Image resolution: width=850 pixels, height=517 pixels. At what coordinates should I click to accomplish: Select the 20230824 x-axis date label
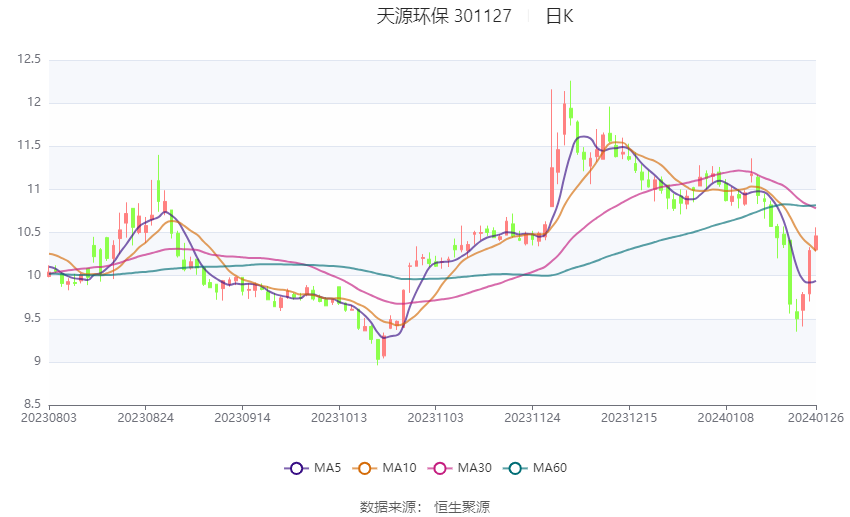click(145, 418)
